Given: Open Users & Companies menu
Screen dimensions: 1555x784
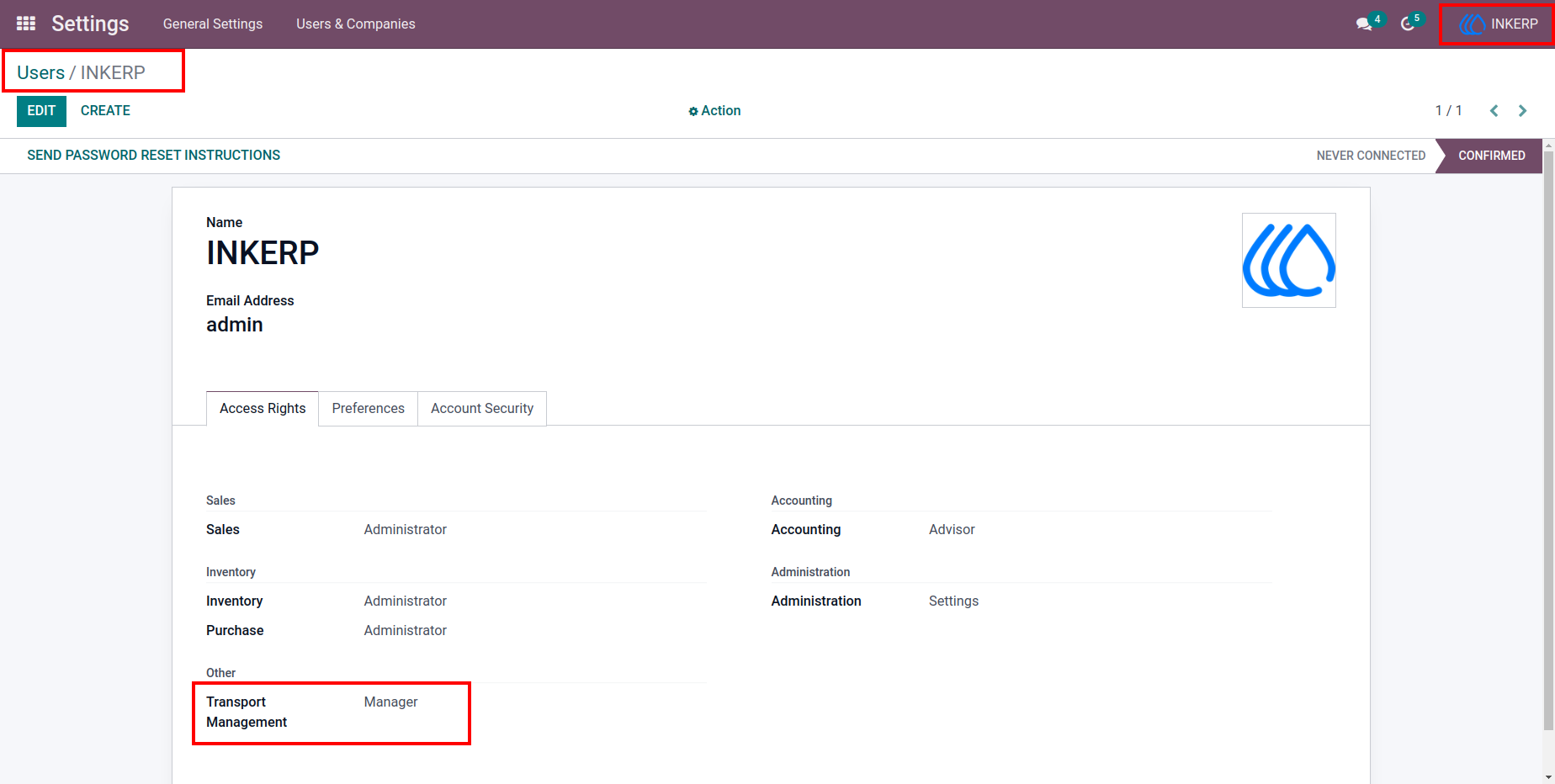Looking at the screenshot, I should (356, 24).
